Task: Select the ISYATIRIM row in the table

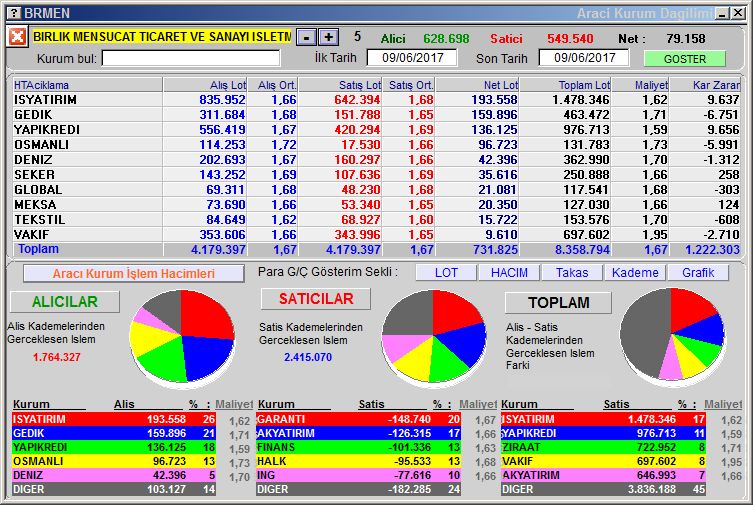Action: coord(376,100)
